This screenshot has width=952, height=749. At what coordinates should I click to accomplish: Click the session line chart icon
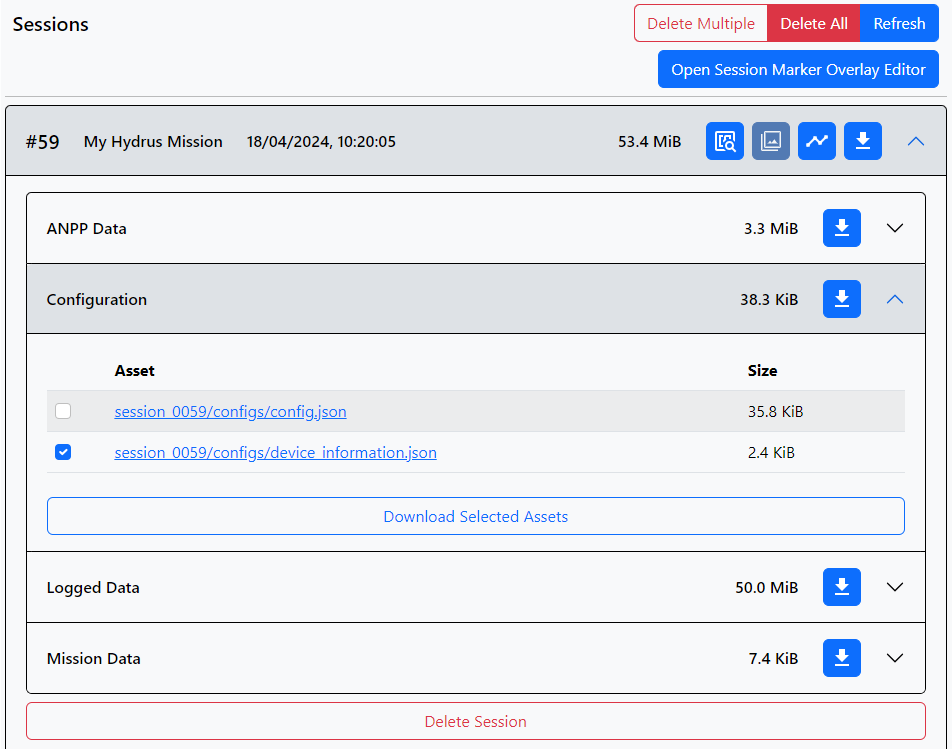pyautogui.click(x=817, y=141)
